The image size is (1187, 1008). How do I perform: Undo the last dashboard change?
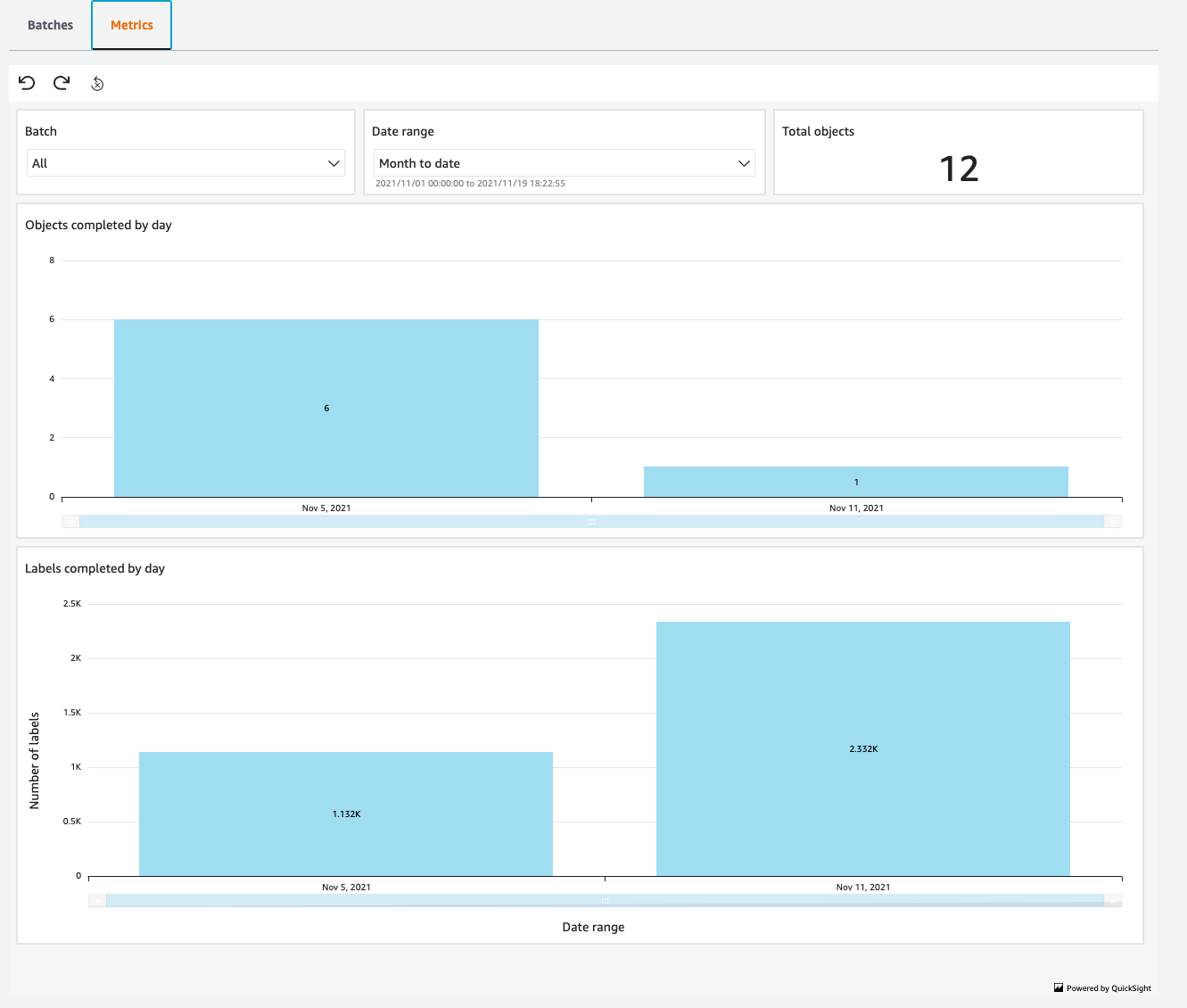pos(26,82)
